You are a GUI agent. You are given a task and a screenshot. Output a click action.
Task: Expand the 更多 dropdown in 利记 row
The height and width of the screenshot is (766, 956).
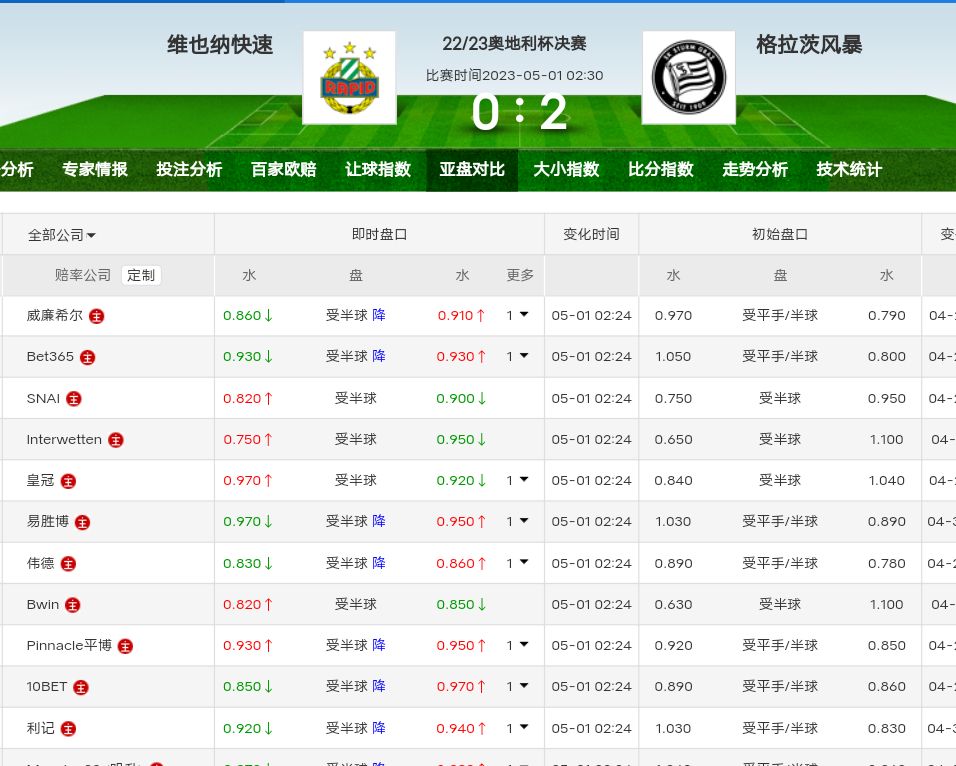click(517, 728)
